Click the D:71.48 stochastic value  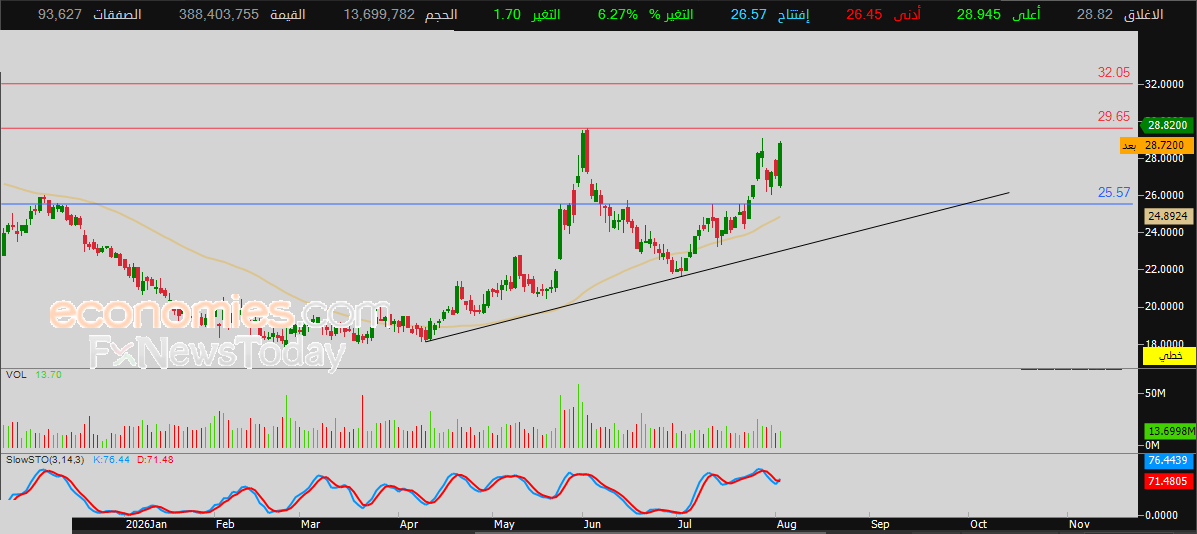154,460
